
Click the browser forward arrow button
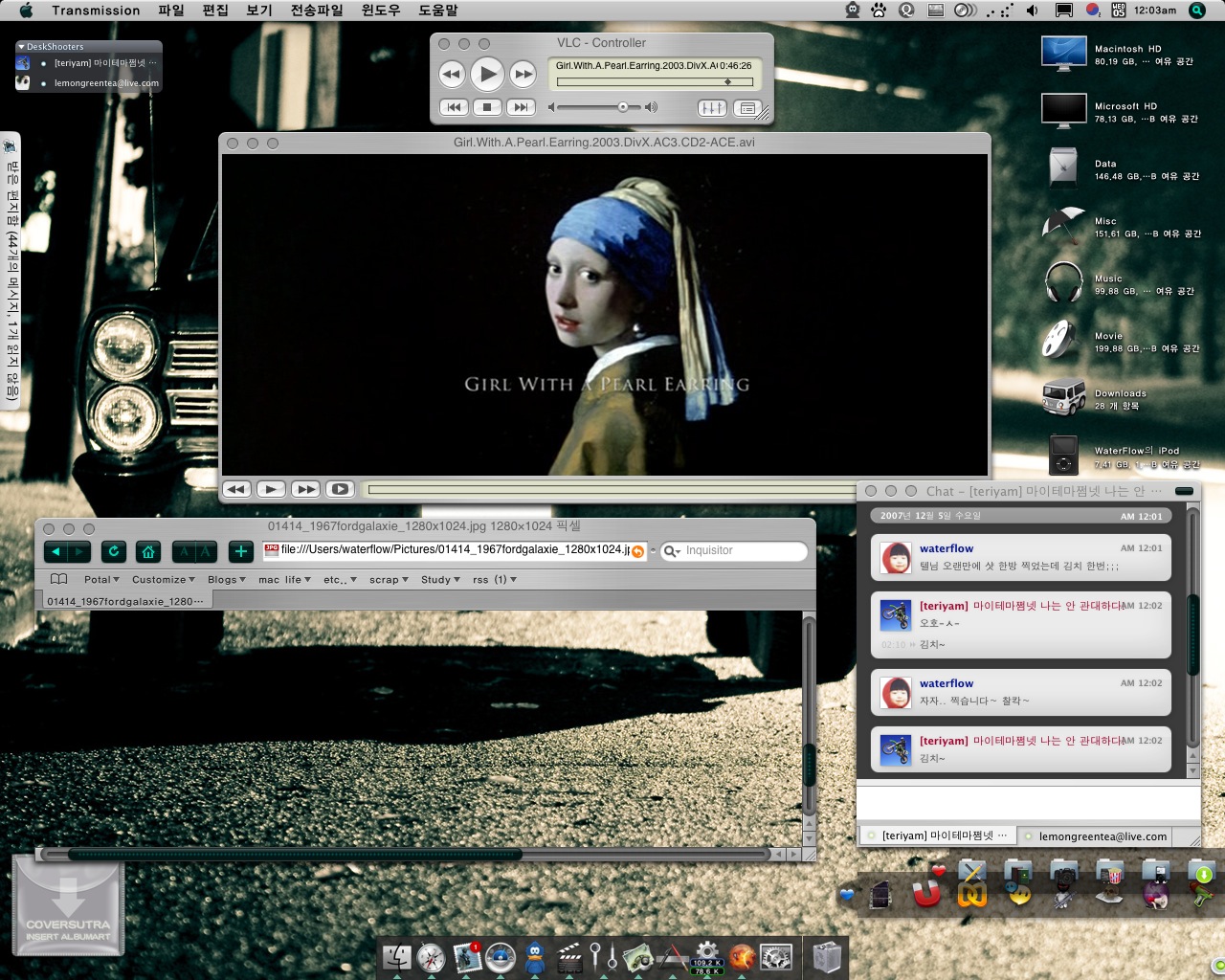79,551
